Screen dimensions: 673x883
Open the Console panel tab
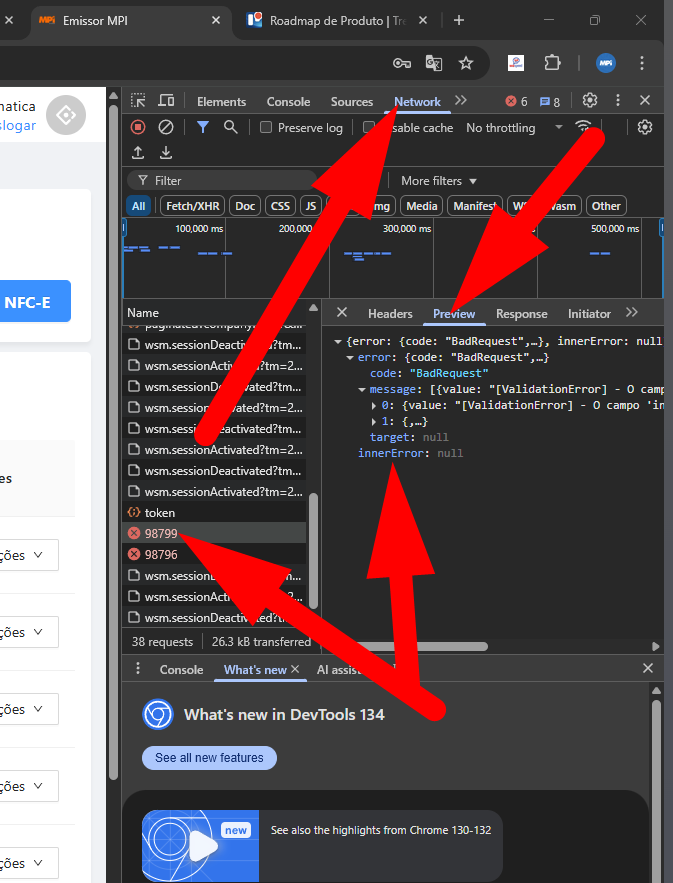tap(288, 101)
